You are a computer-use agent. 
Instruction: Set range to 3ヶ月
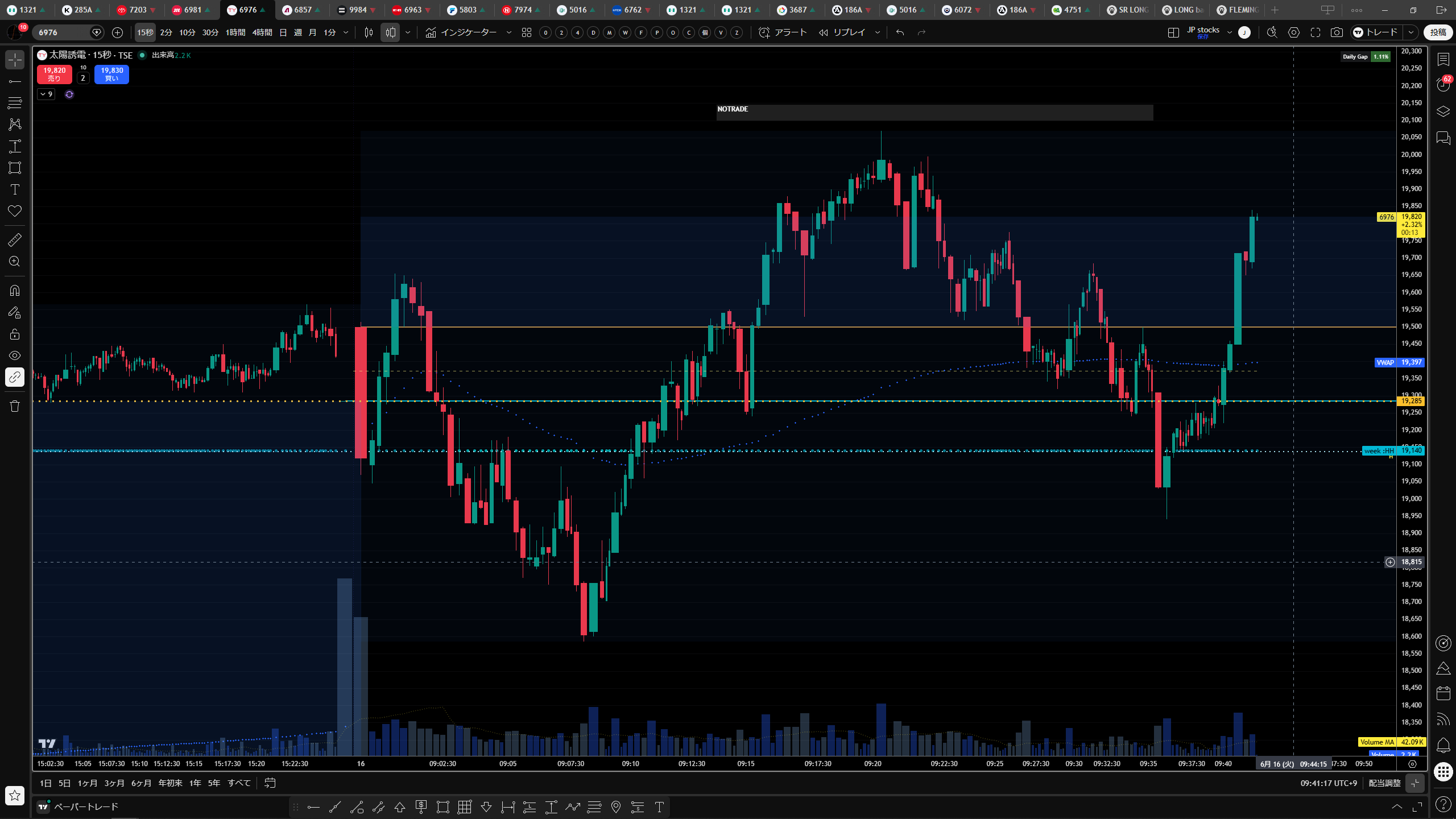(x=114, y=783)
